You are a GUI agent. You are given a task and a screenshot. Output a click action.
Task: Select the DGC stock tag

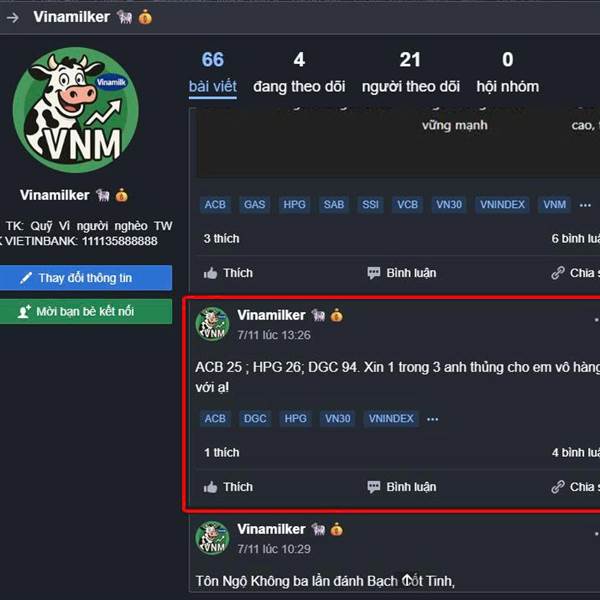255,419
